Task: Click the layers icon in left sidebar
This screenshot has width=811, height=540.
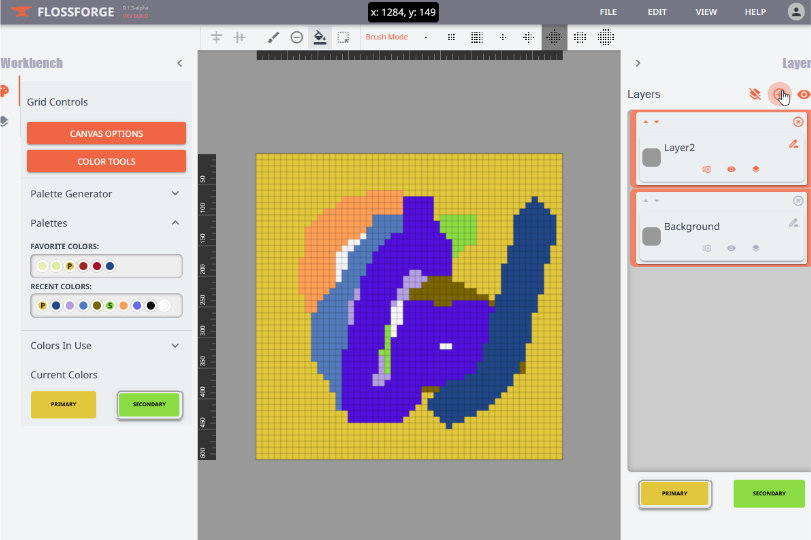Action: click(x=5, y=121)
